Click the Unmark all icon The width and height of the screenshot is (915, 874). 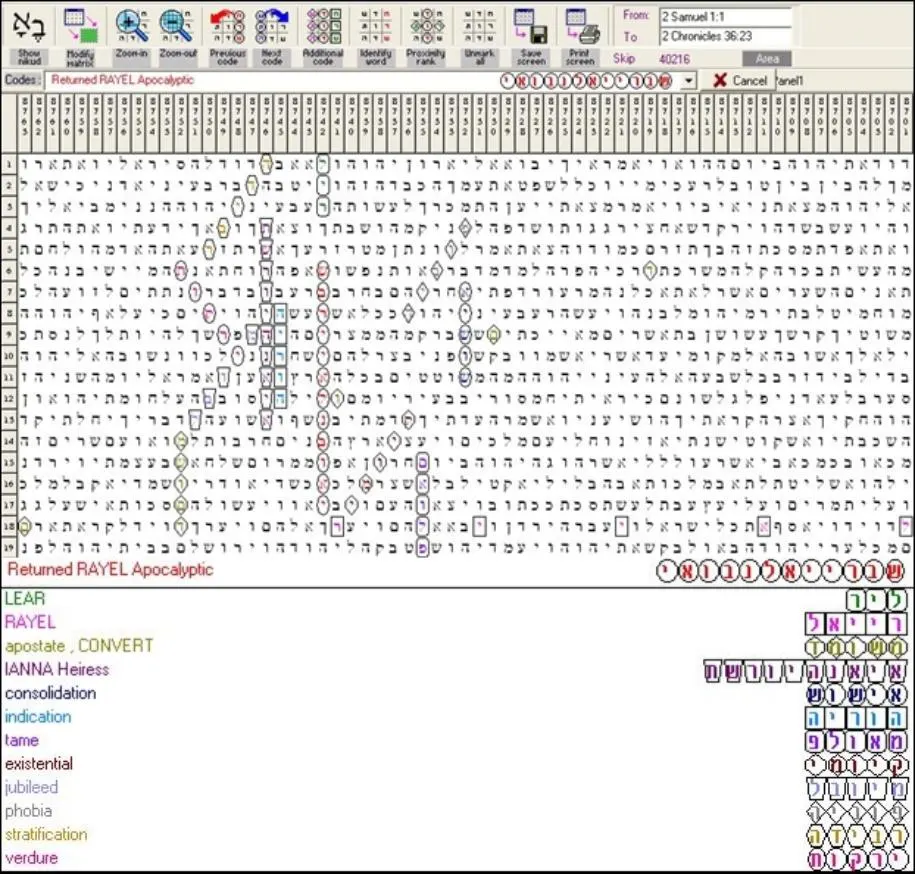[479, 26]
